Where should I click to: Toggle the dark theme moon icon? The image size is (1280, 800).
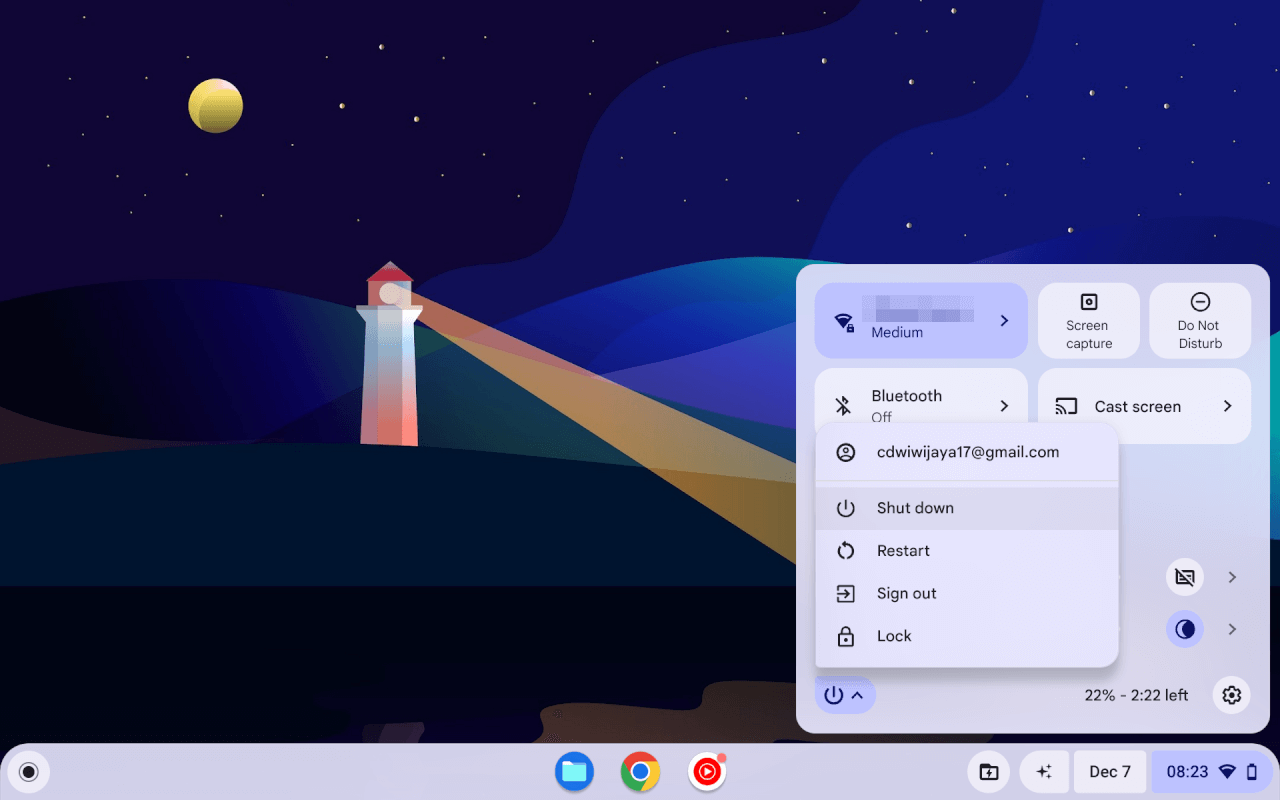click(x=1184, y=629)
